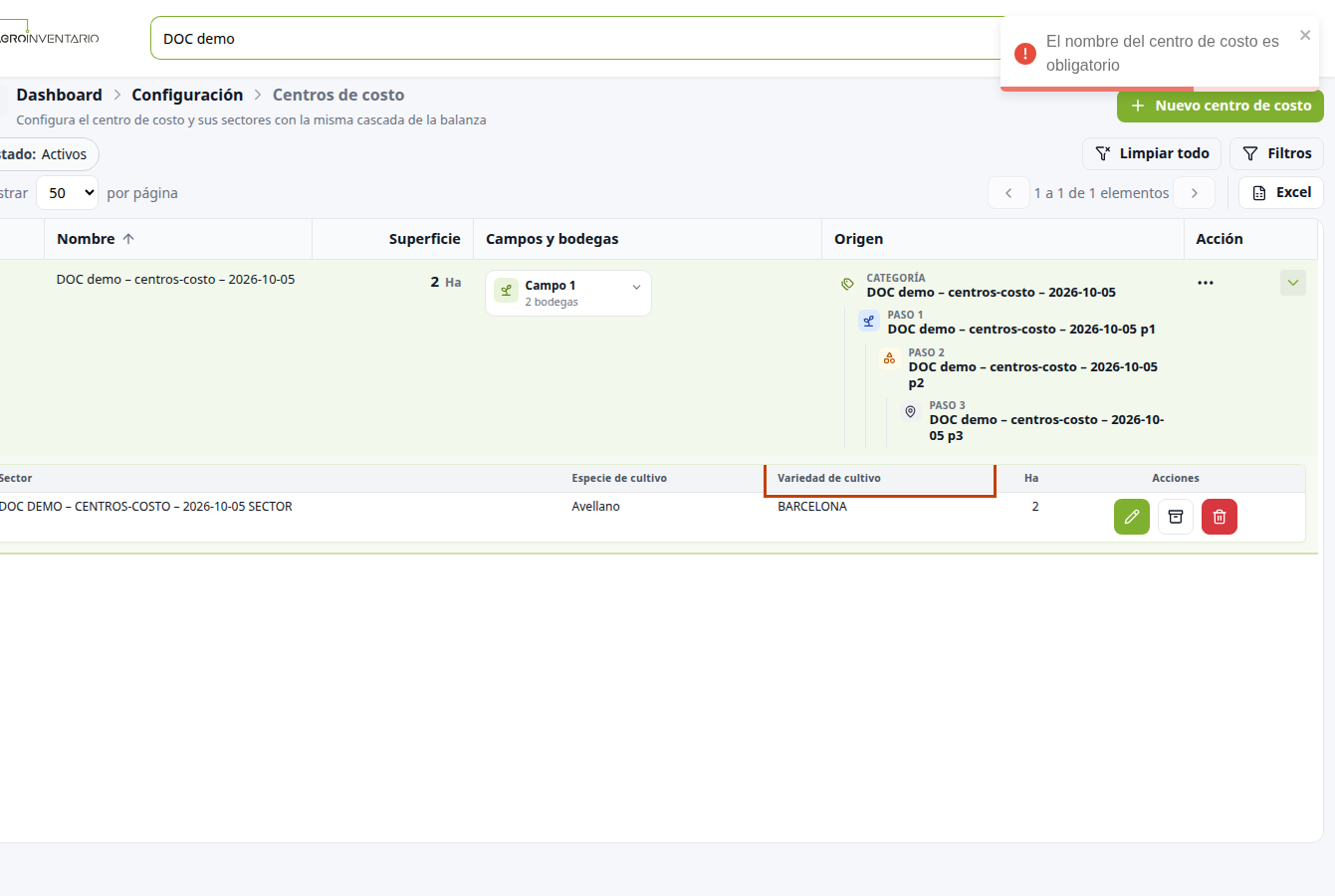Export the table to Excel

[1281, 193]
